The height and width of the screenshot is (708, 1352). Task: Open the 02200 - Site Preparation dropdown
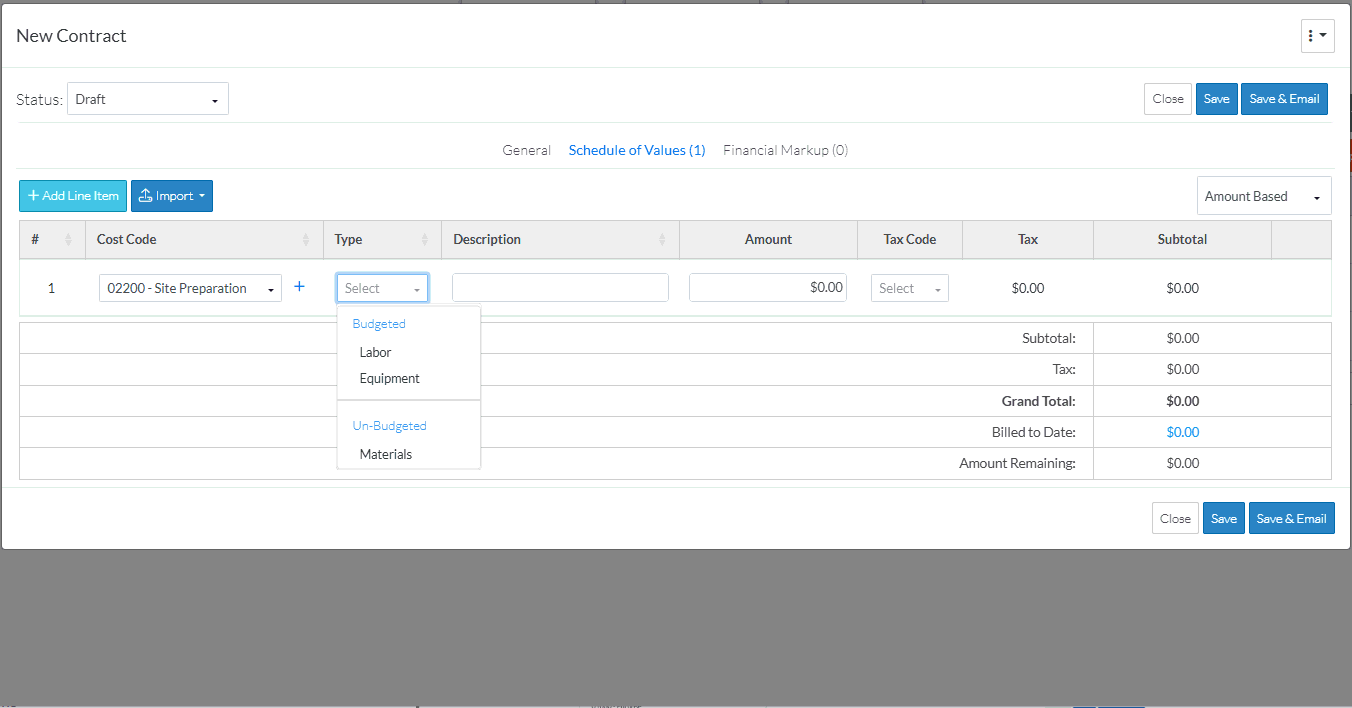tap(190, 288)
